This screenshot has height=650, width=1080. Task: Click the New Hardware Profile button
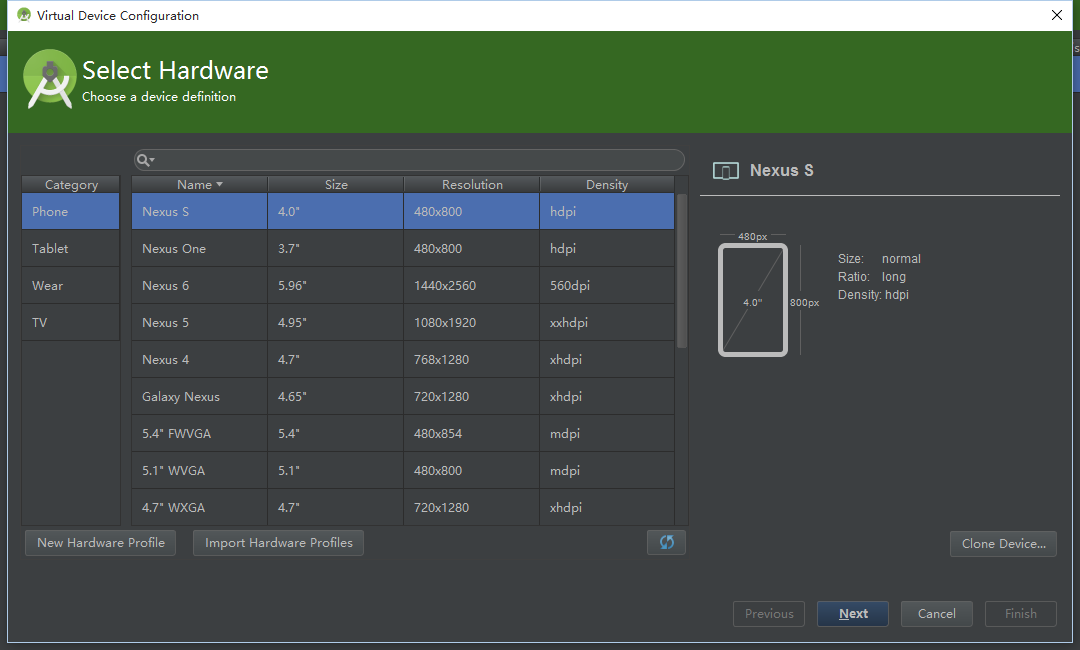coord(100,543)
